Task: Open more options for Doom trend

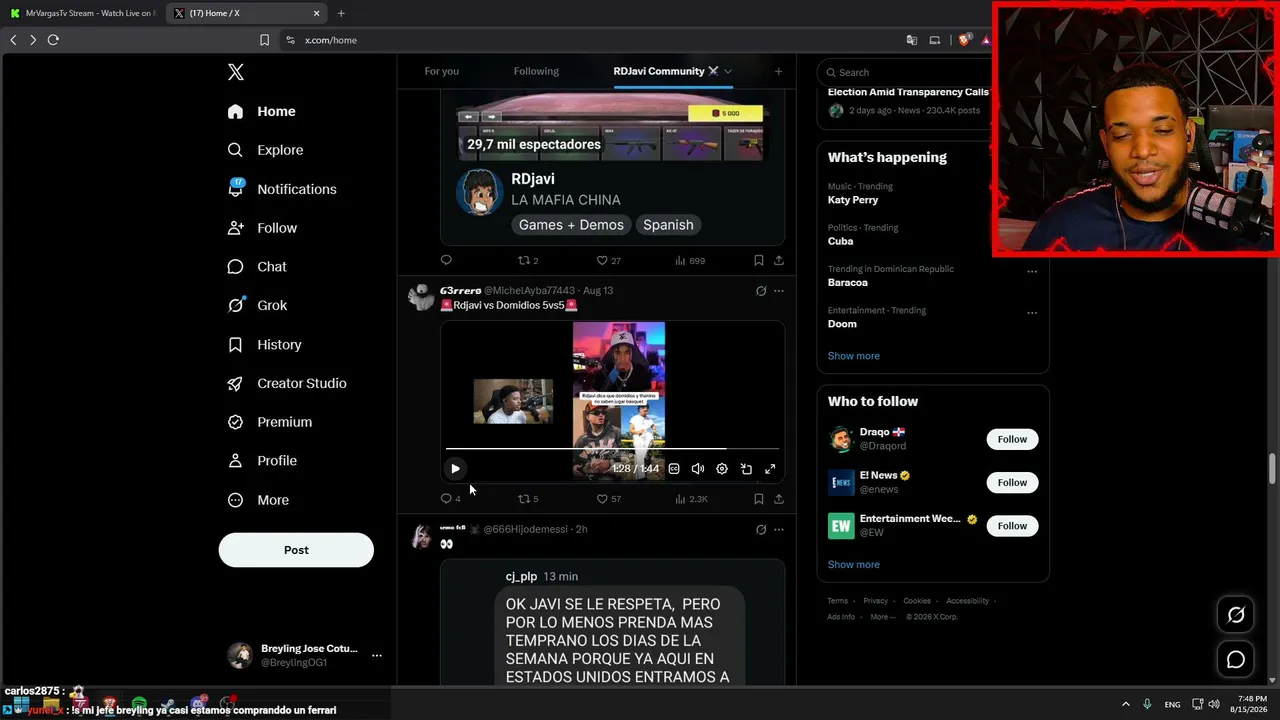Action: [x=1032, y=312]
